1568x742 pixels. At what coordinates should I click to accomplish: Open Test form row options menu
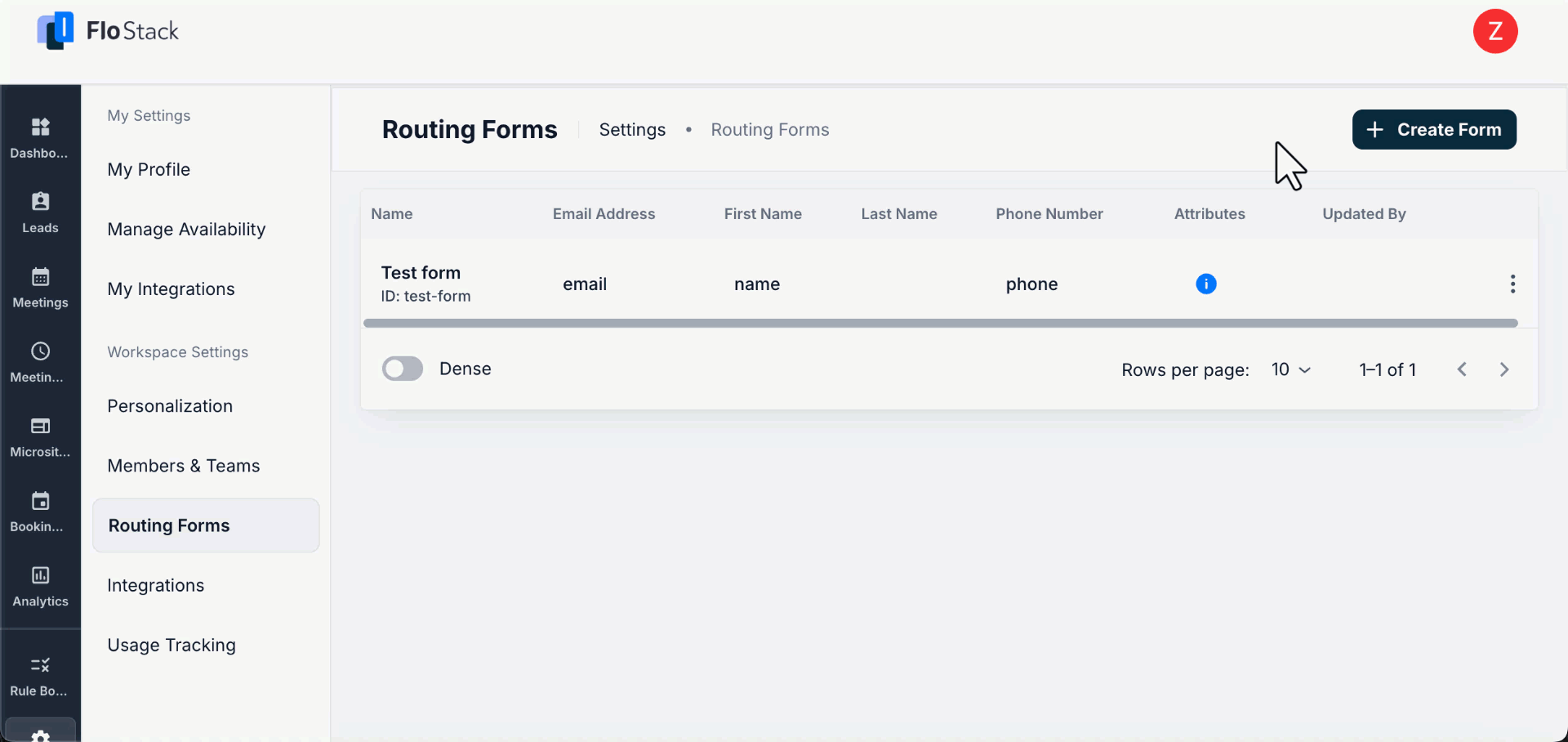pyautogui.click(x=1512, y=284)
